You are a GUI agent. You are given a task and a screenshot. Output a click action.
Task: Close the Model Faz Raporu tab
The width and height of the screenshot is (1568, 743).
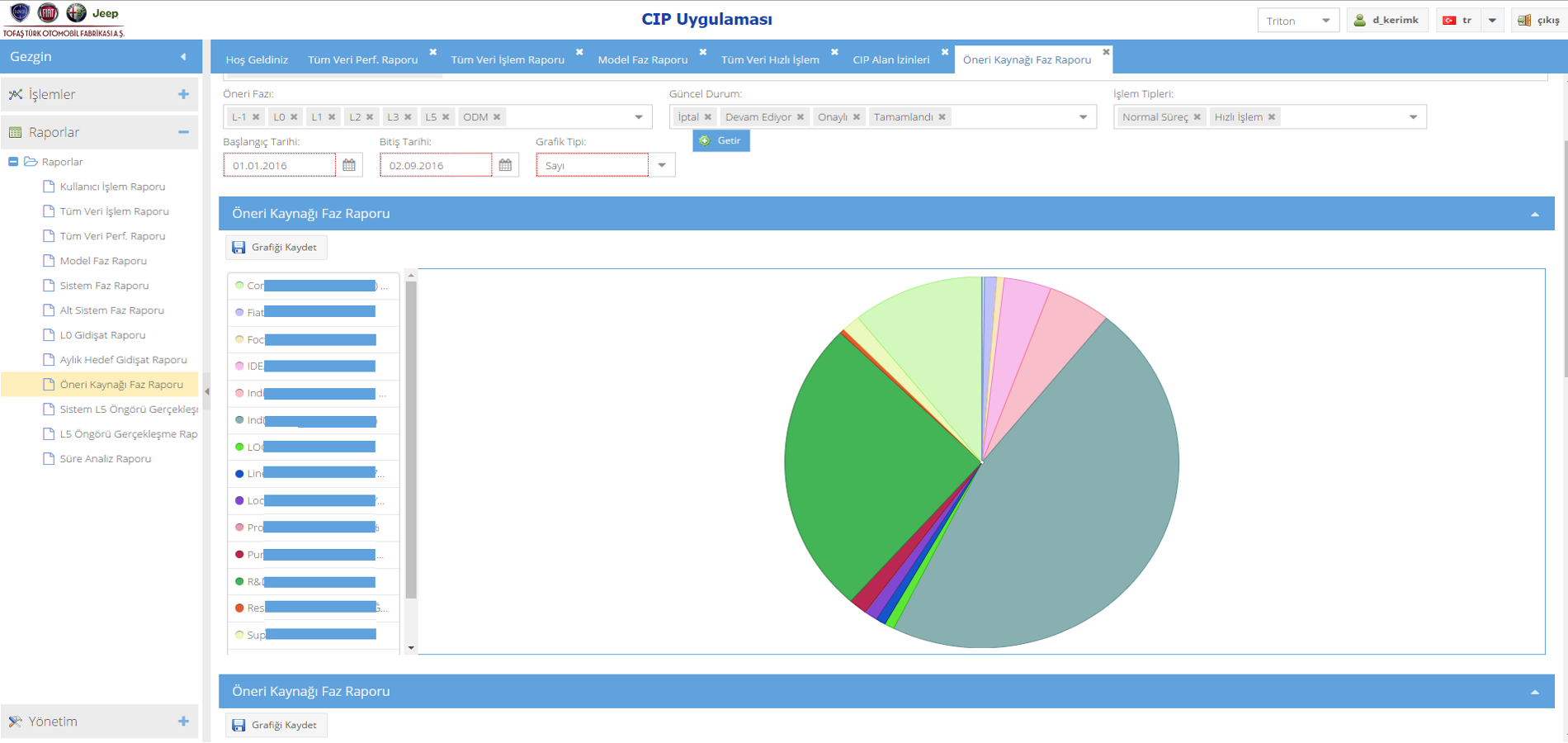click(703, 52)
